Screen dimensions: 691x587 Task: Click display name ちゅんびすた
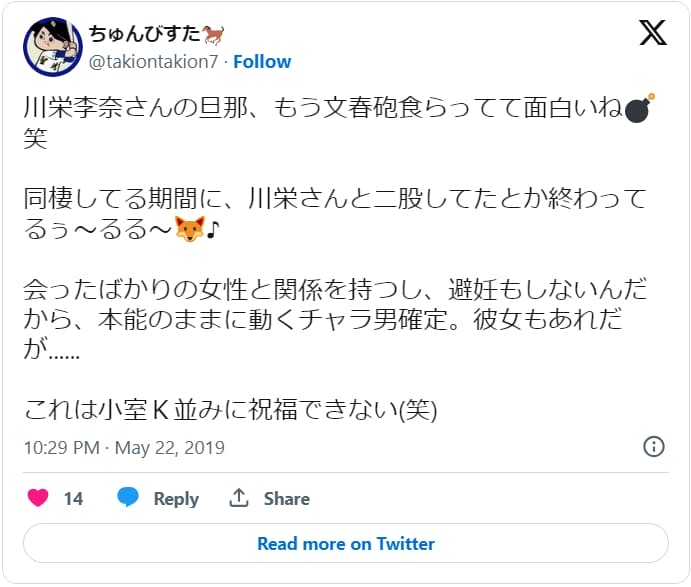145,34
